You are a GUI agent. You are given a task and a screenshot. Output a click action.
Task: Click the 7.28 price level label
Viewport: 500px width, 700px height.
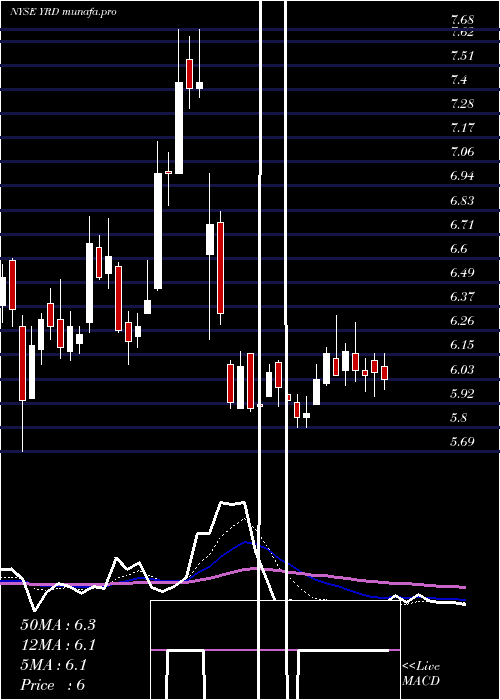[x=462, y=104]
